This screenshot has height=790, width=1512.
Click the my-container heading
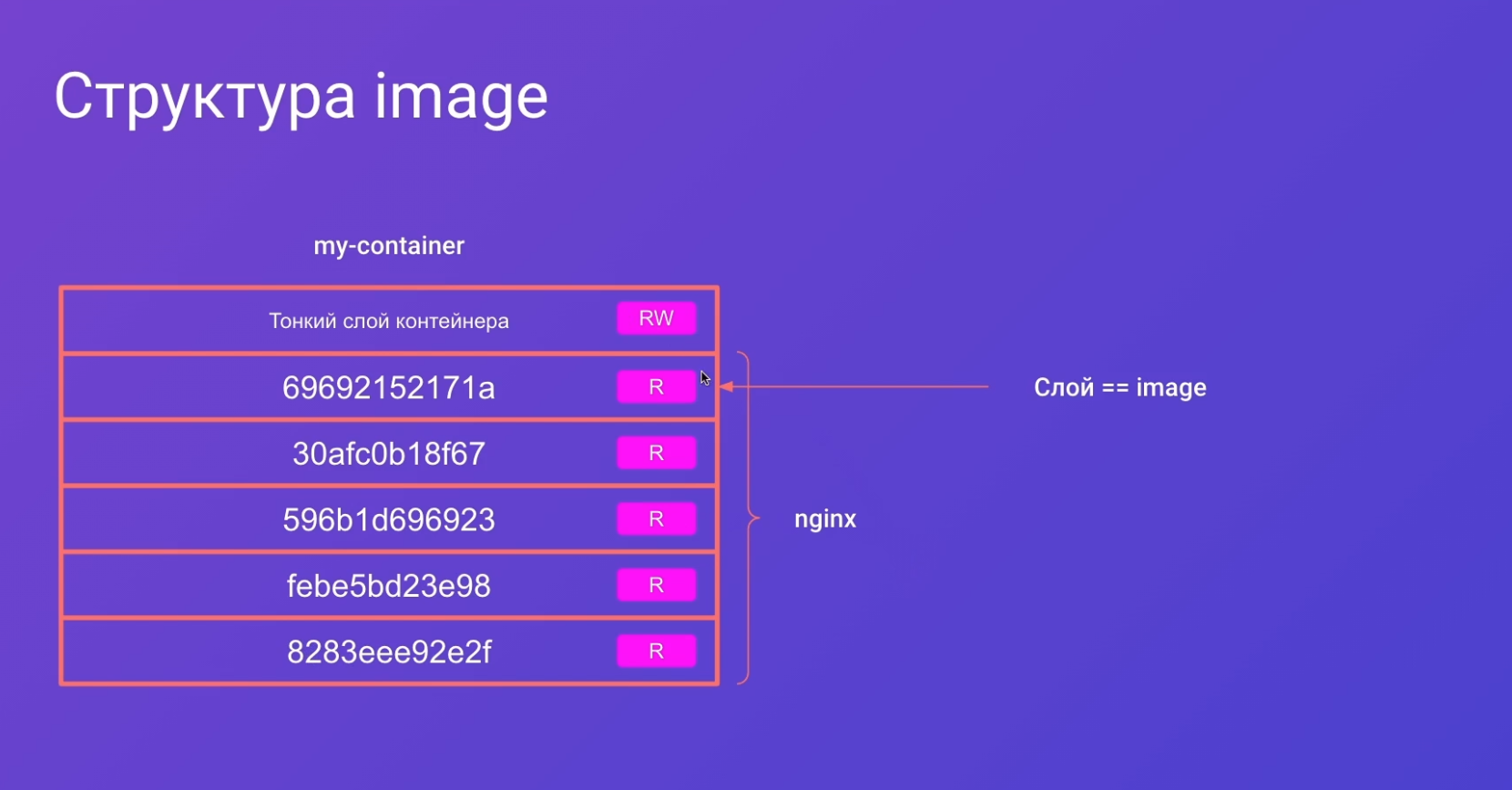tap(389, 246)
